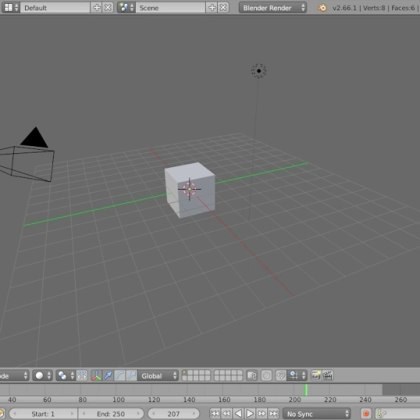Delete the Default screen layout
420x420 pixels.
tap(108, 7)
